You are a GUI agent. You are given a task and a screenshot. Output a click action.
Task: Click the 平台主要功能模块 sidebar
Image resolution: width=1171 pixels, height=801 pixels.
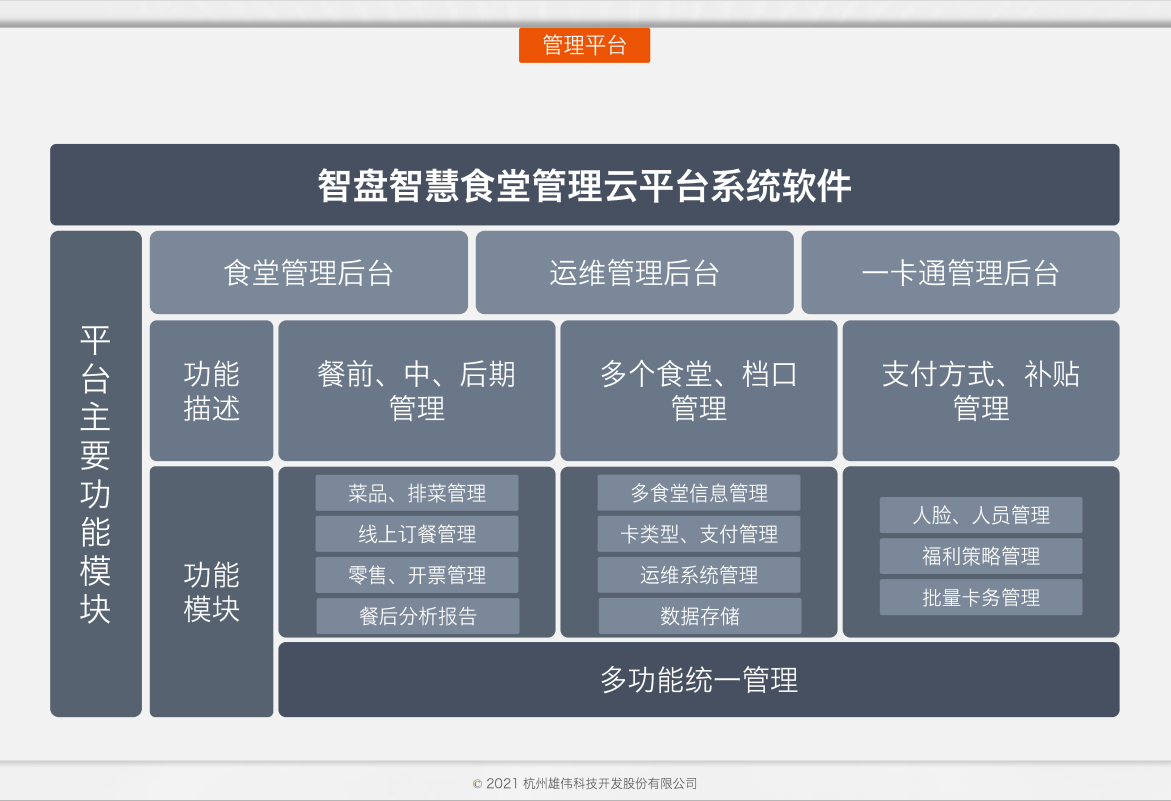[x=96, y=473]
